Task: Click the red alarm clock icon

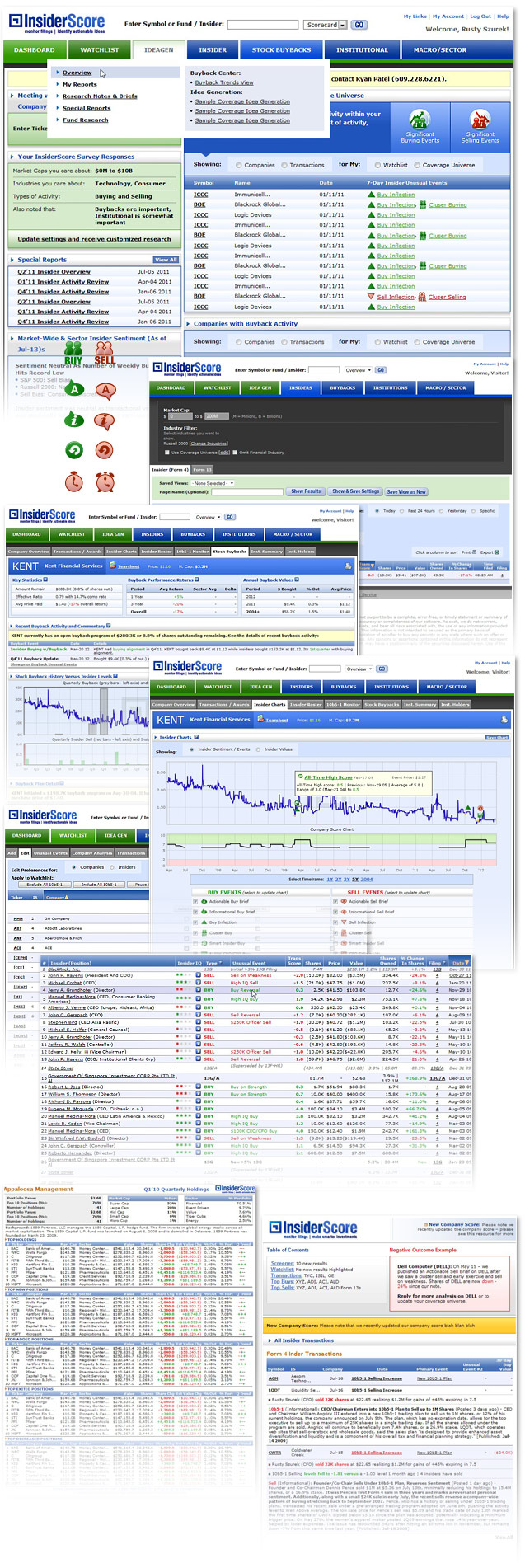Action: click(105, 481)
